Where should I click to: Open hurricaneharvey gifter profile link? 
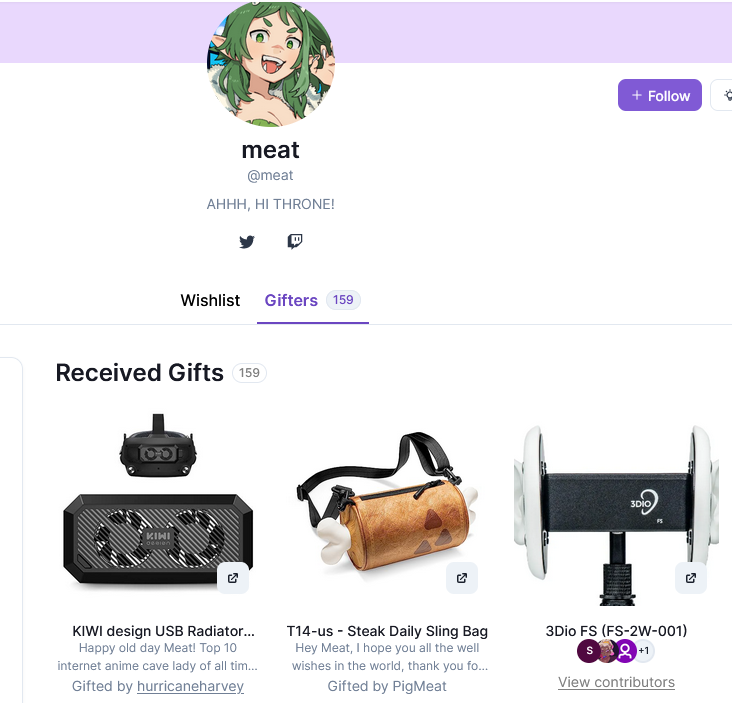point(190,686)
